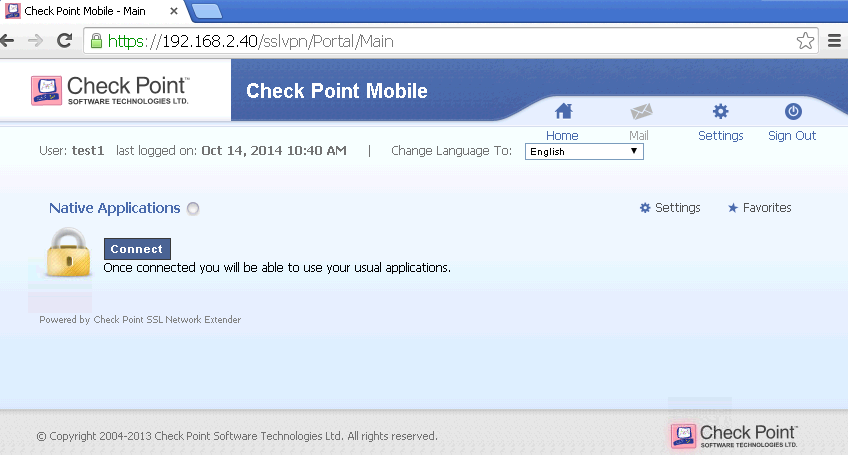Go to the Home link

click(562, 135)
